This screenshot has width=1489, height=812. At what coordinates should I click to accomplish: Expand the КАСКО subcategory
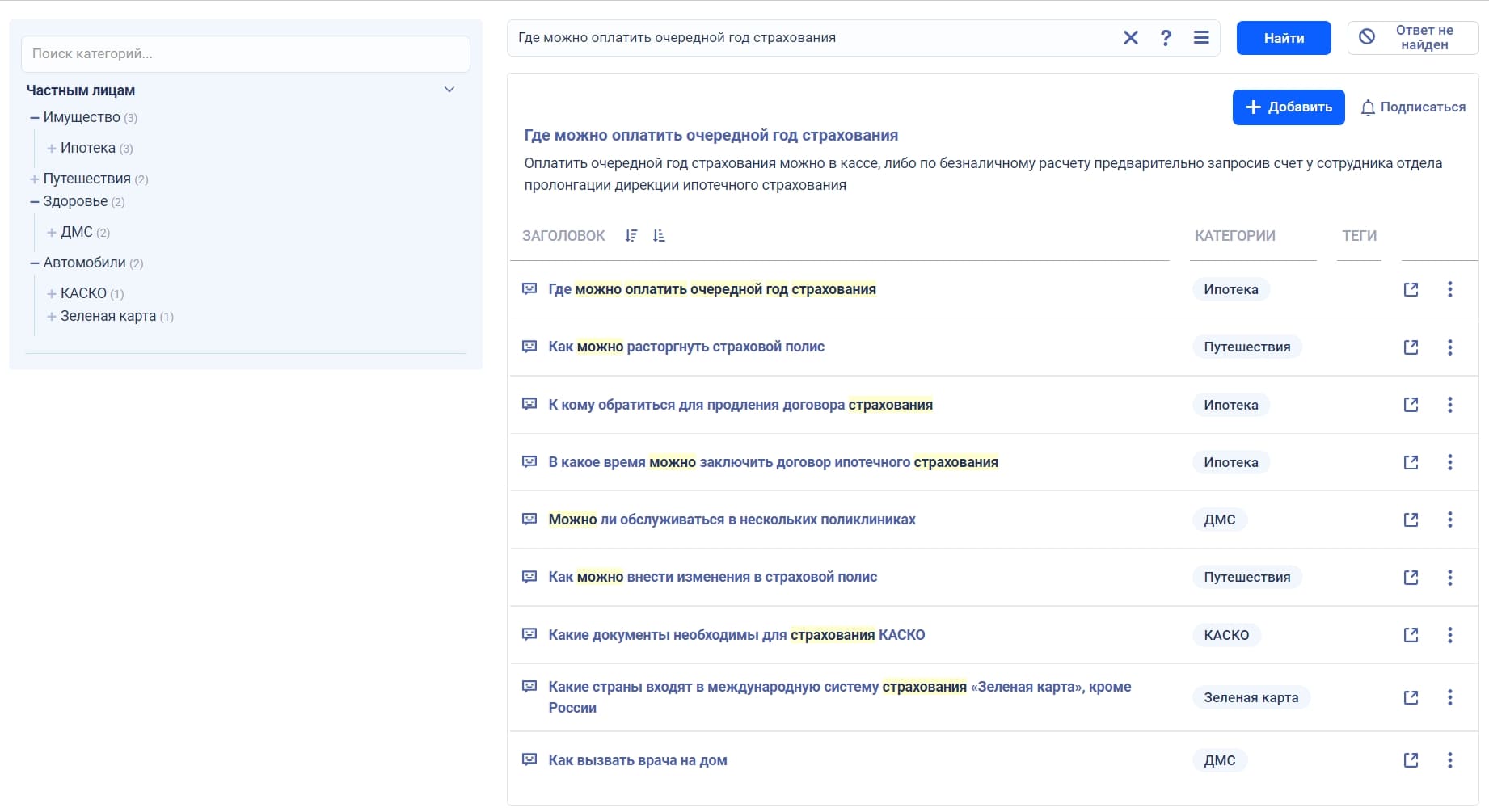[52, 294]
